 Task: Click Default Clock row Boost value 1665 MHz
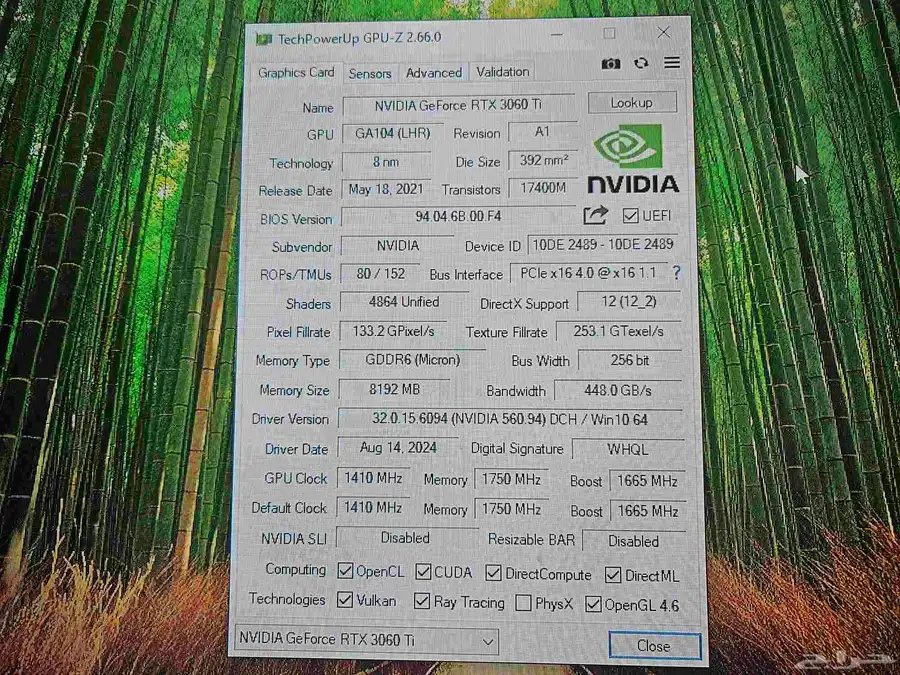tap(647, 511)
